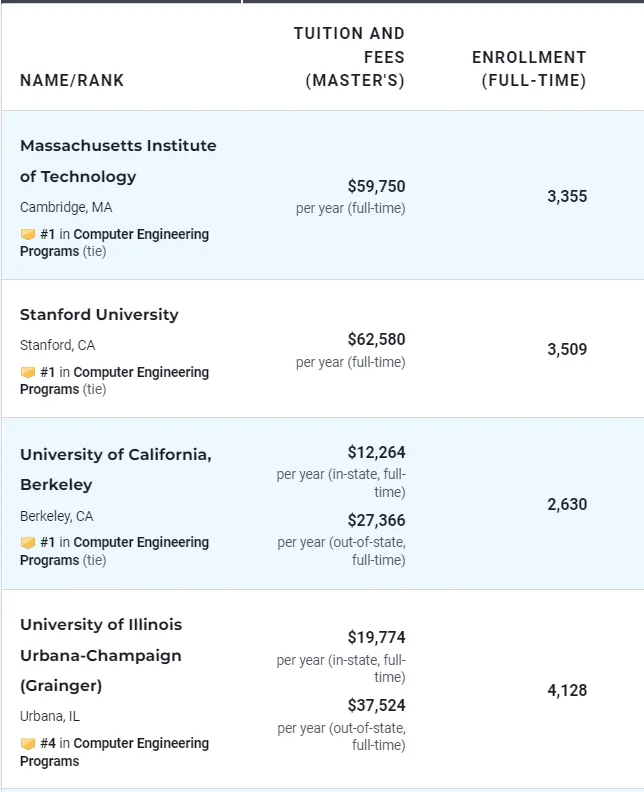Click Stanford's ranking badge icon
Image resolution: width=644 pixels, height=792 pixels.
(x=28, y=373)
